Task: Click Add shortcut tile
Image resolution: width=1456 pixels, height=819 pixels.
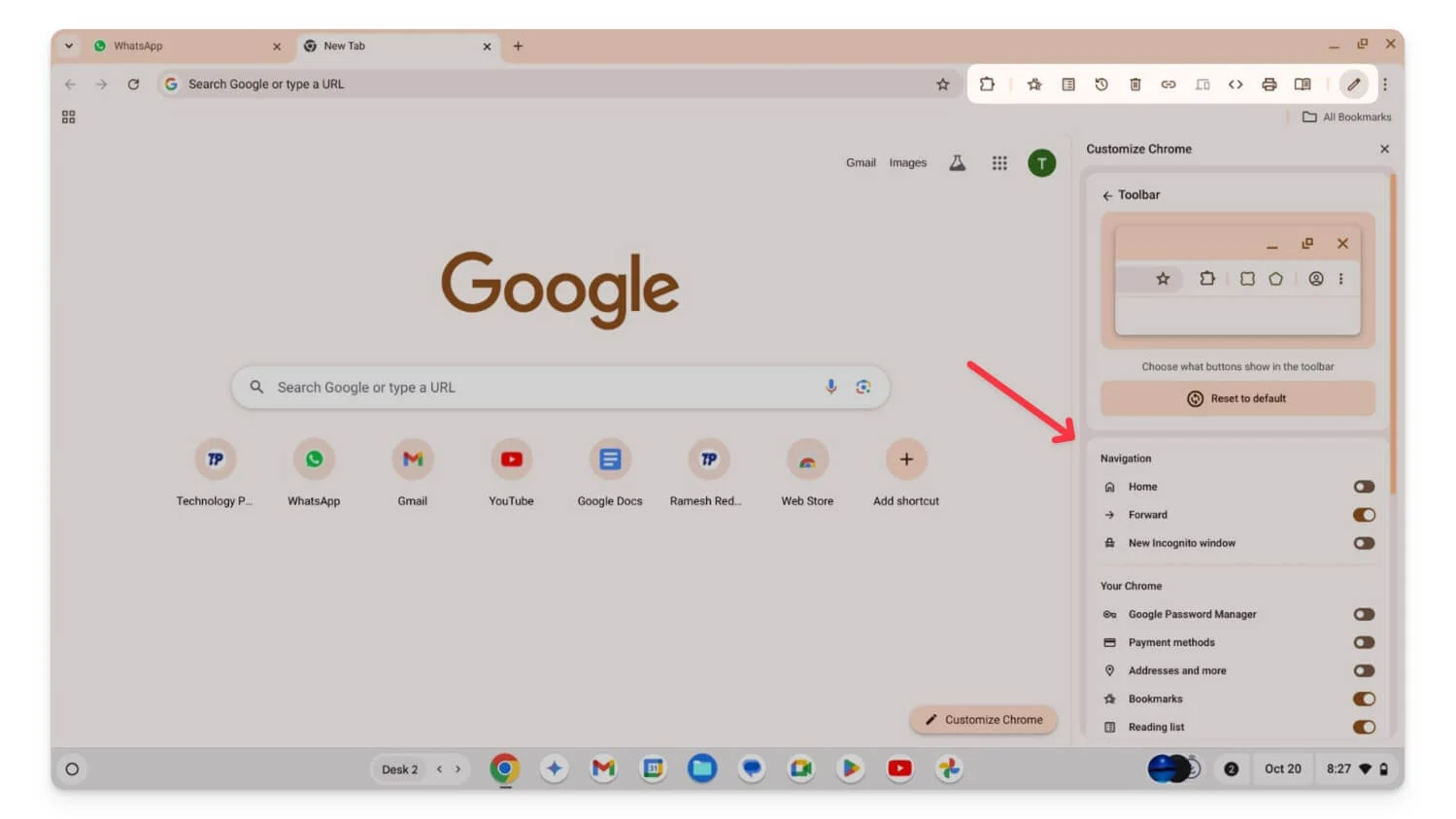Action: pos(905,473)
